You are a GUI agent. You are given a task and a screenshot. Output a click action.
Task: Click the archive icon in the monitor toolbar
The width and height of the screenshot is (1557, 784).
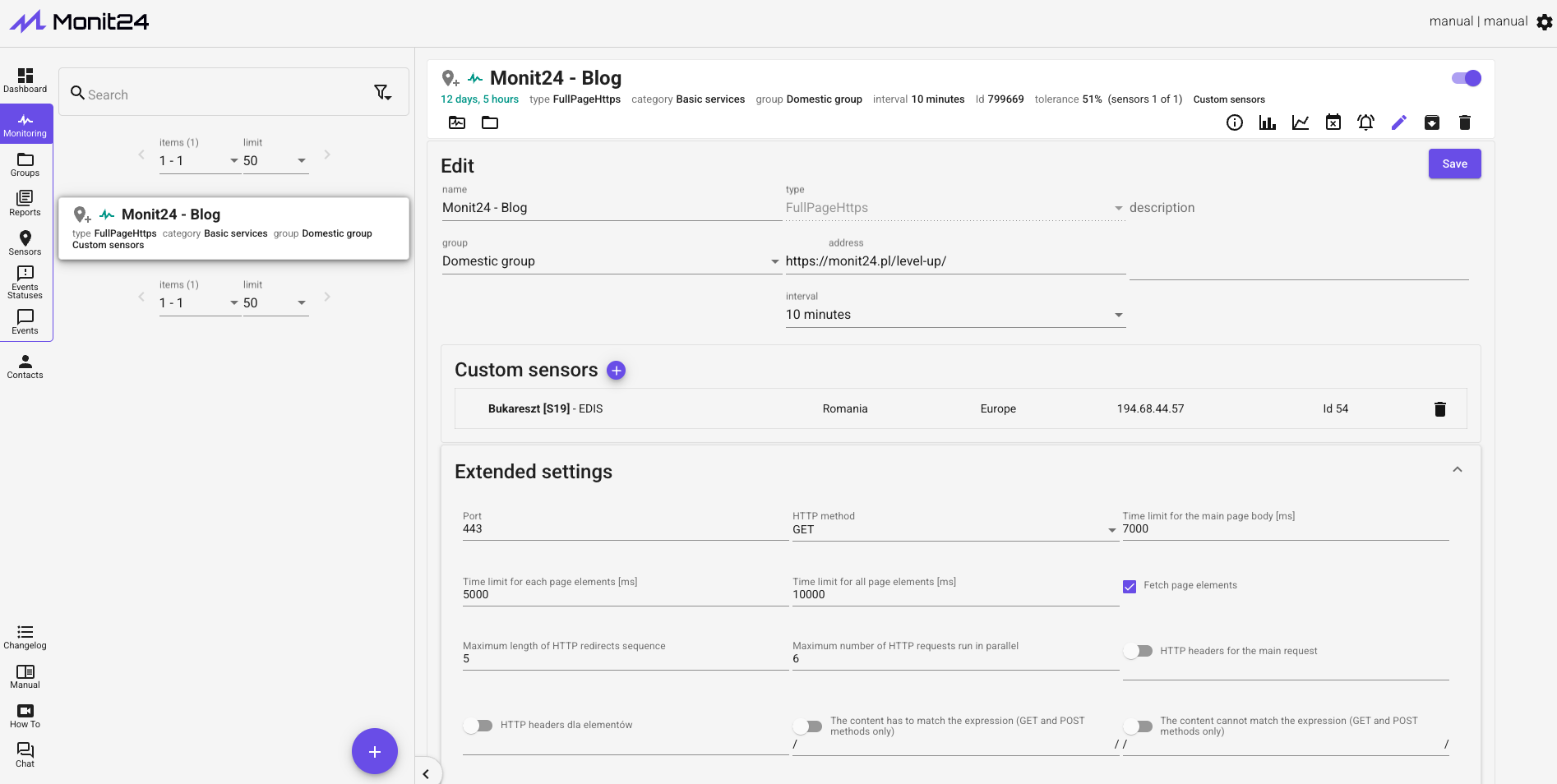(1431, 122)
